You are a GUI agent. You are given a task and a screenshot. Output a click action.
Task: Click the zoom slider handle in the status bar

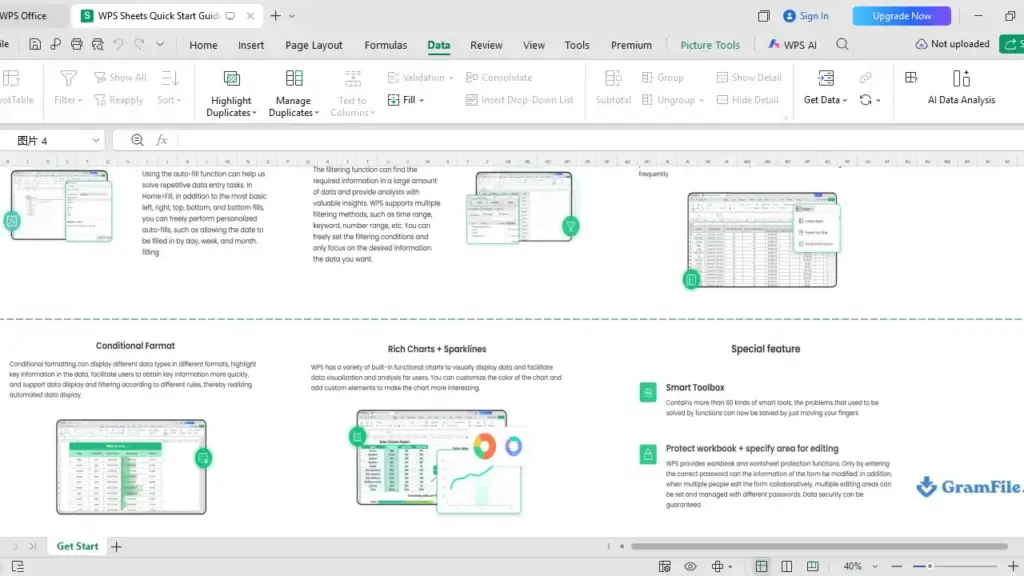(929, 566)
